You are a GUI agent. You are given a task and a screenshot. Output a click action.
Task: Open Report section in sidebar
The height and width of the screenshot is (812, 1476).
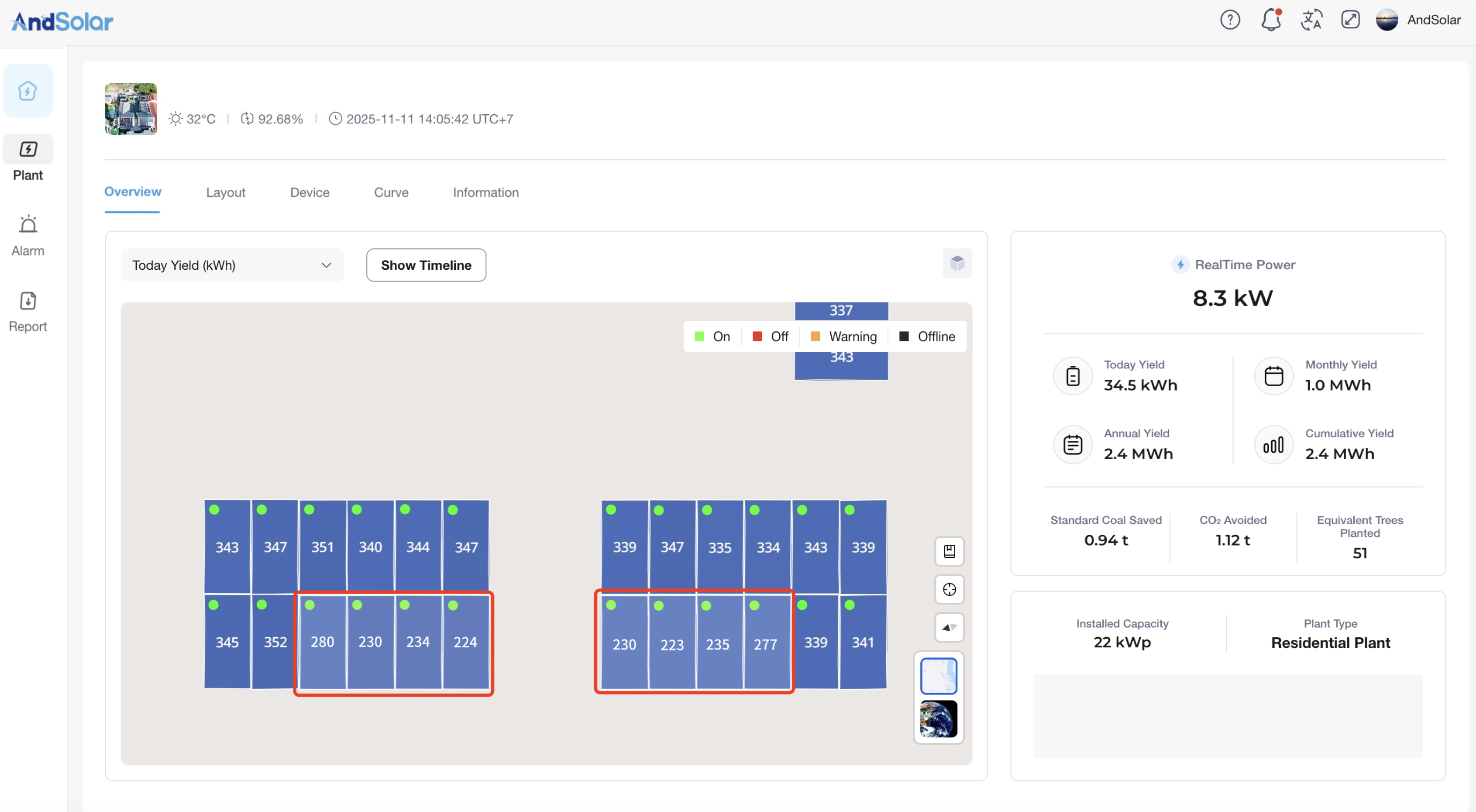(x=27, y=311)
